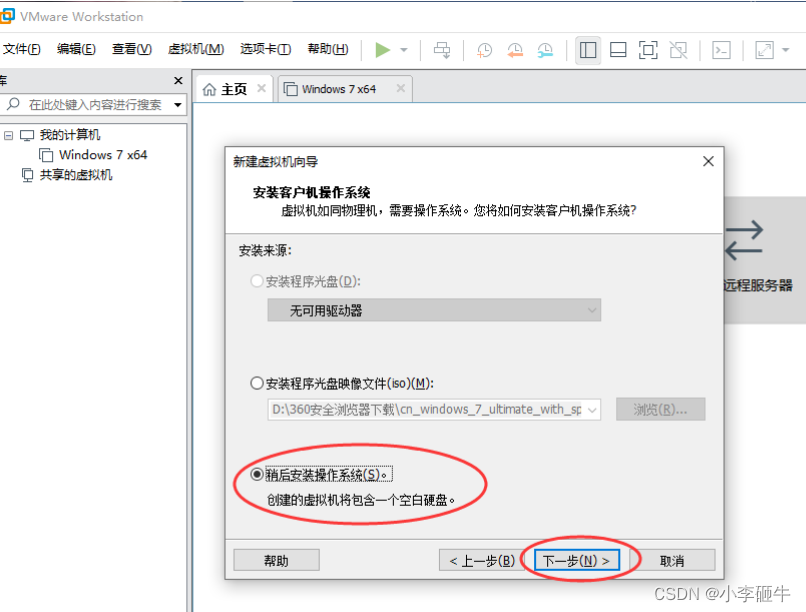Image resolution: width=806 pixels, height=612 pixels.
Task: Click the green power on play icon
Action: click(382, 50)
